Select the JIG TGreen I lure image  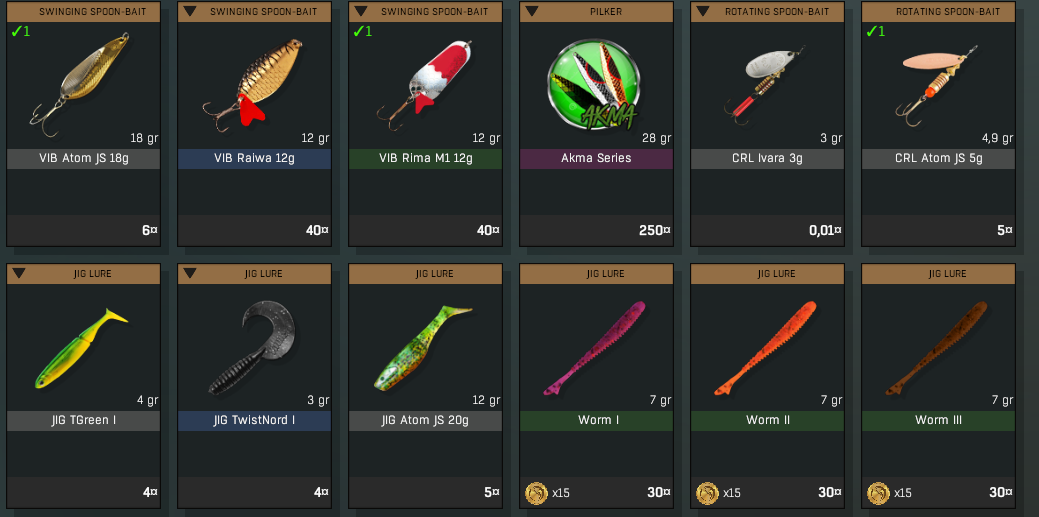(81, 348)
